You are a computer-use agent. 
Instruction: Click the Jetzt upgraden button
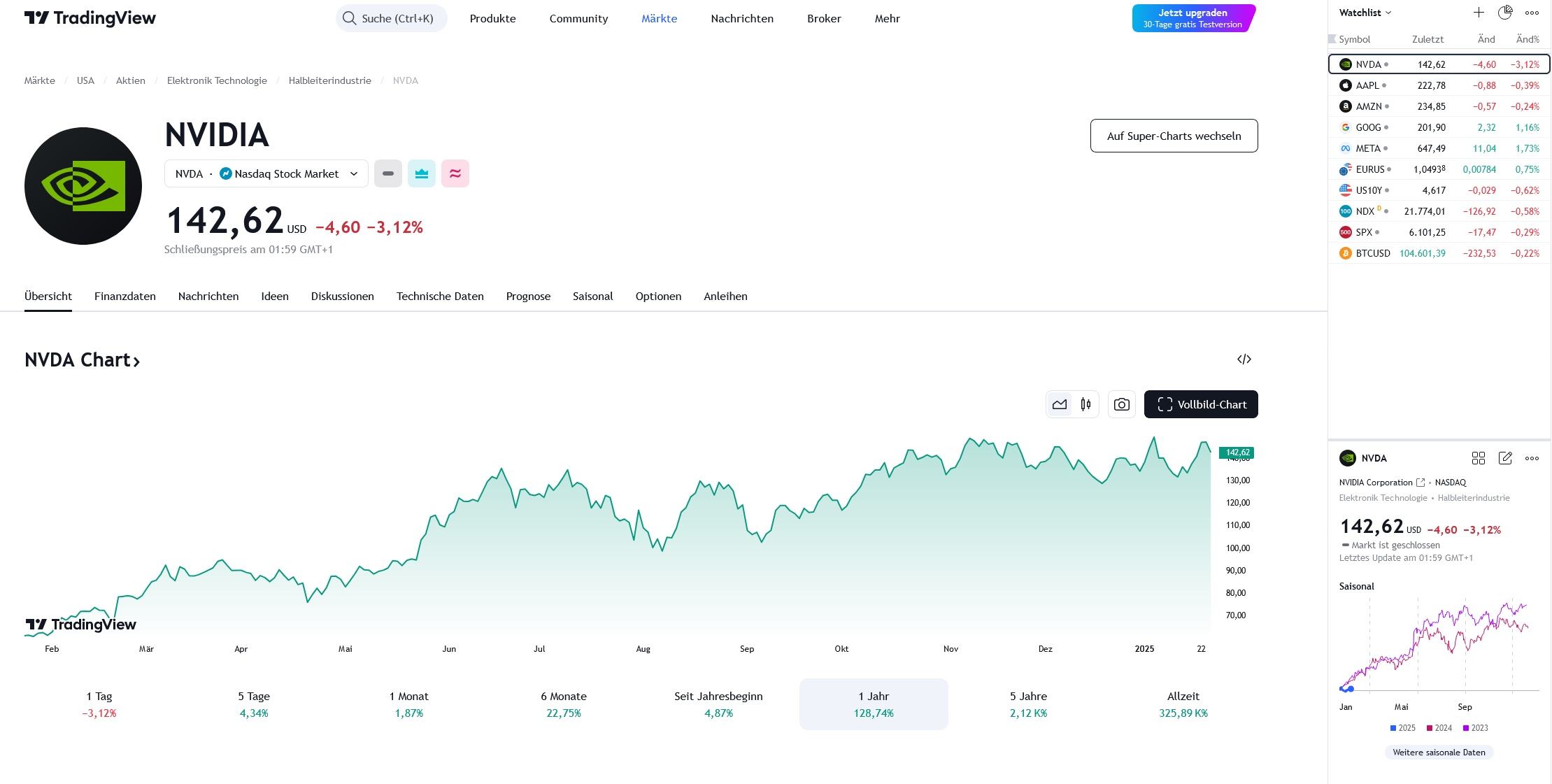pyautogui.click(x=1193, y=18)
